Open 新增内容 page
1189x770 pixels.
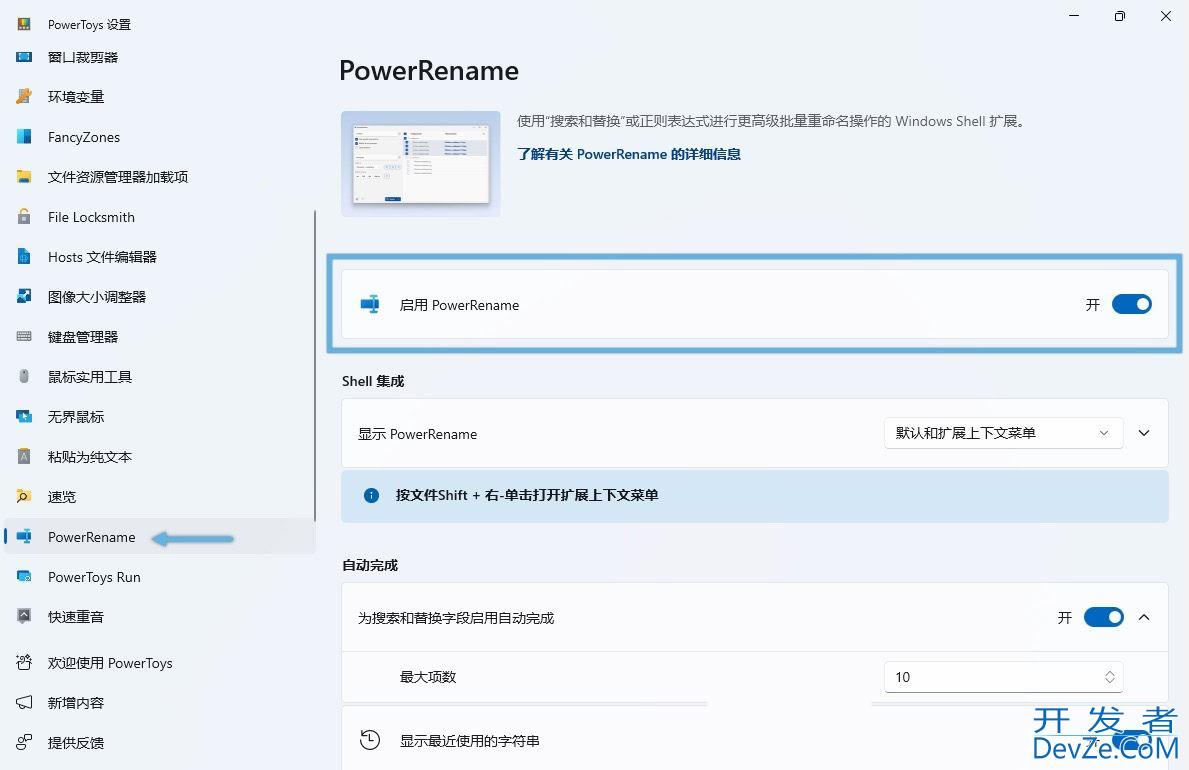pos(76,702)
